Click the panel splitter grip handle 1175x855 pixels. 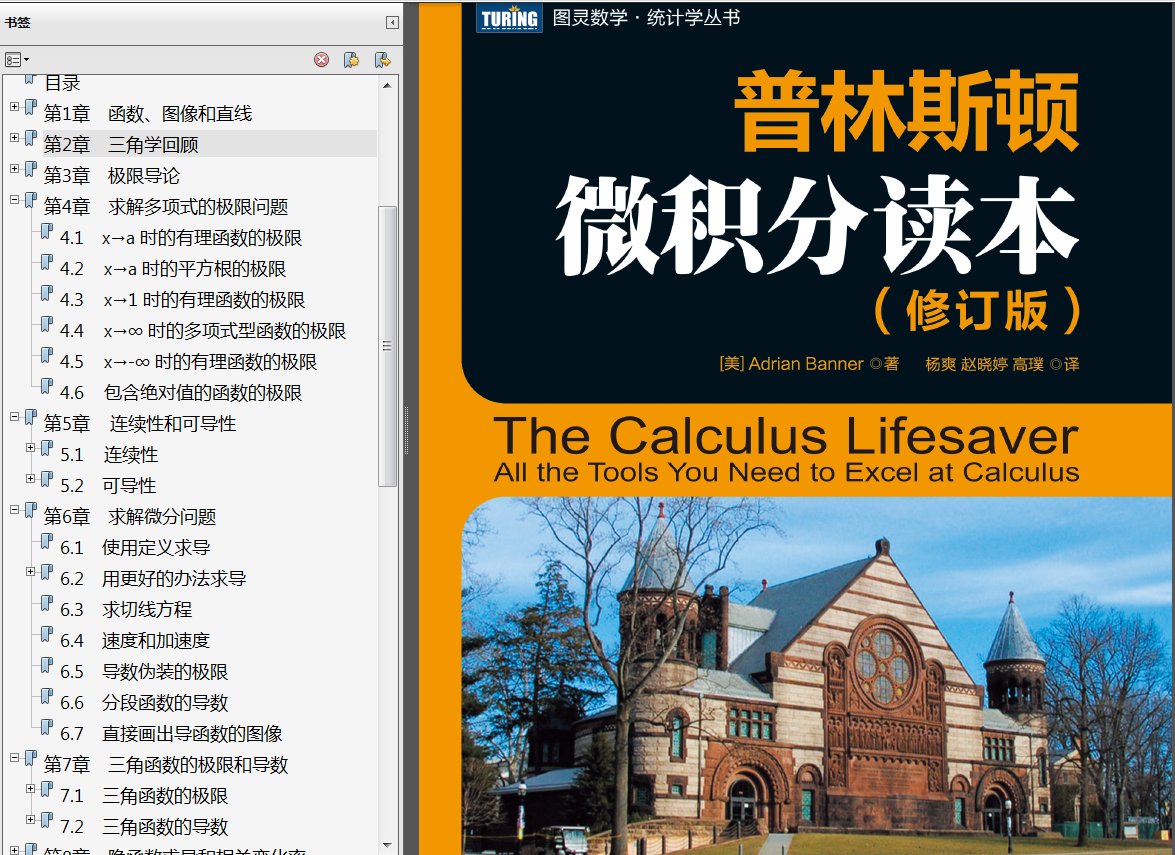pos(407,430)
